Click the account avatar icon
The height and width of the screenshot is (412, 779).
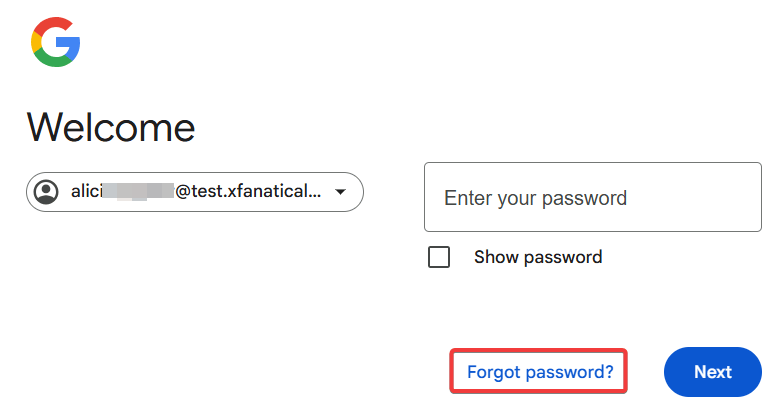[x=47, y=192]
